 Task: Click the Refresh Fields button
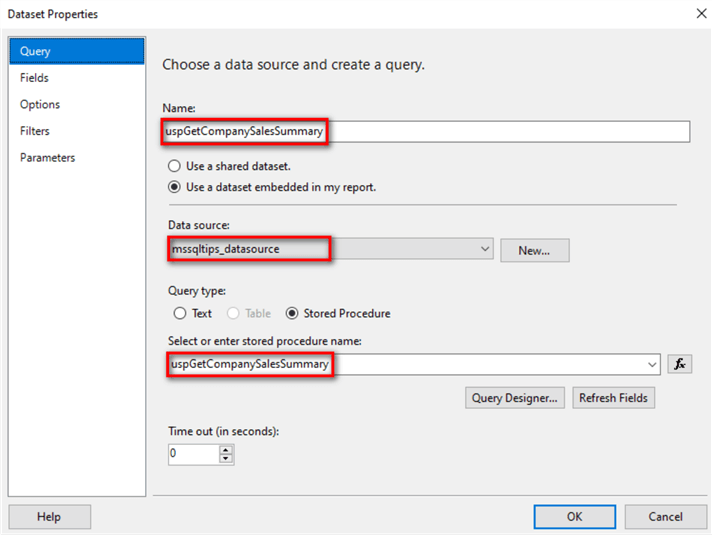[613, 398]
